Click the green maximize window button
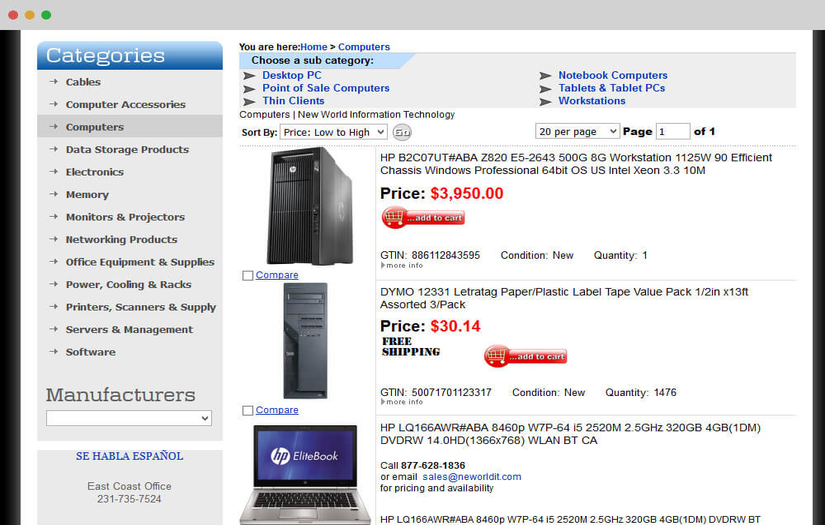Viewport: 825px width, 525px height. click(46, 15)
